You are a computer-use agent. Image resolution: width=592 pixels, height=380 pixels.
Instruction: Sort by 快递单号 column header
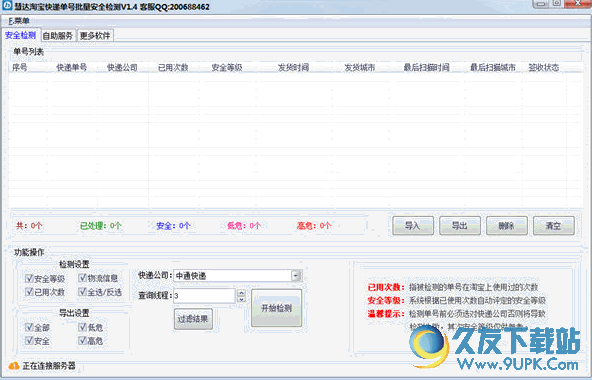(71, 68)
